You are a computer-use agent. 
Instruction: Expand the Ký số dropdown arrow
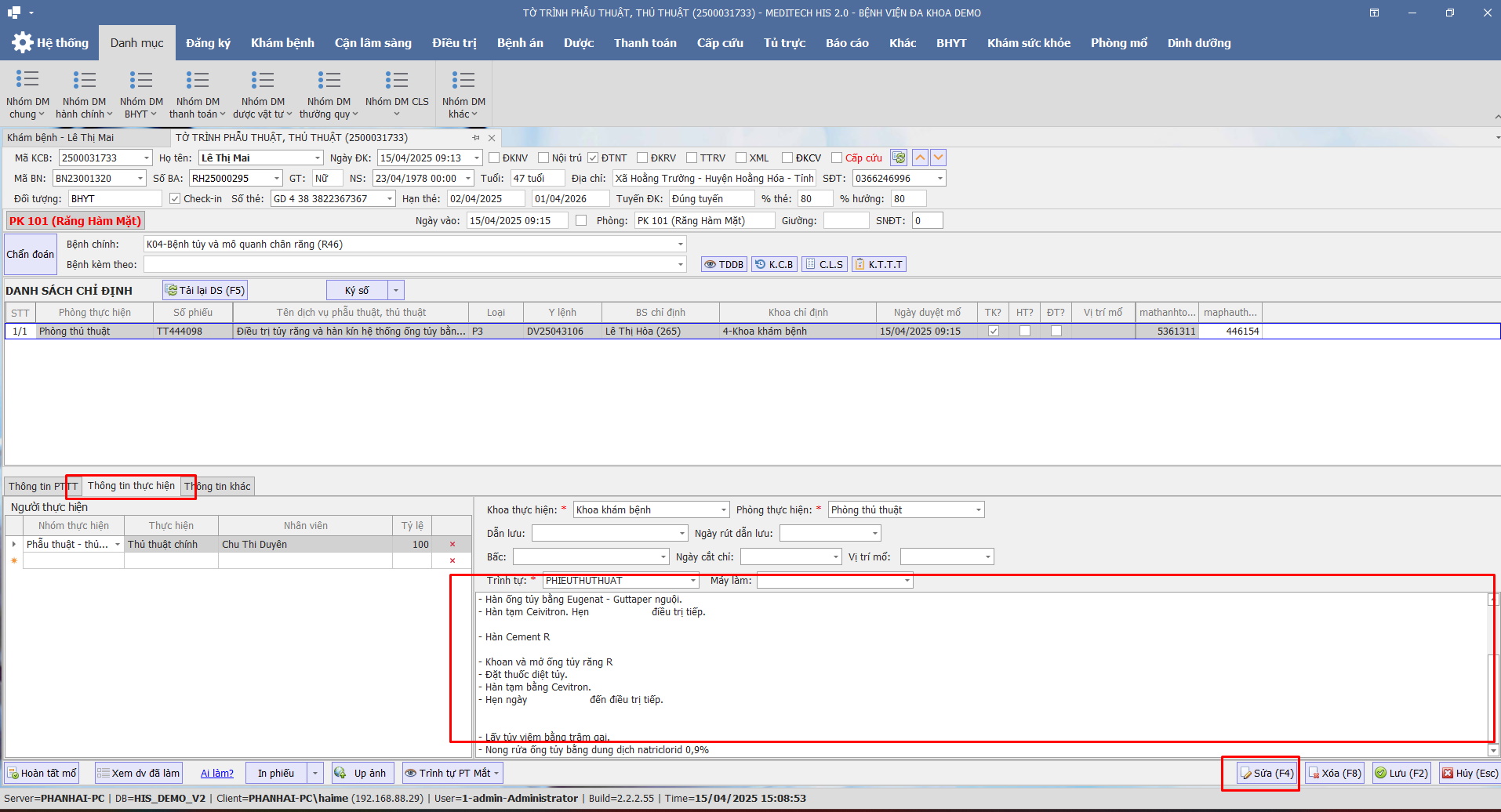pos(396,291)
